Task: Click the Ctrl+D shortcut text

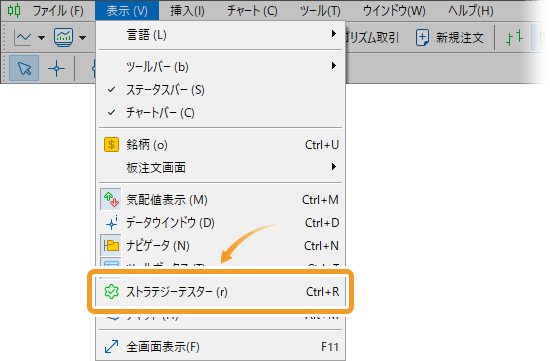Action: [x=322, y=223]
